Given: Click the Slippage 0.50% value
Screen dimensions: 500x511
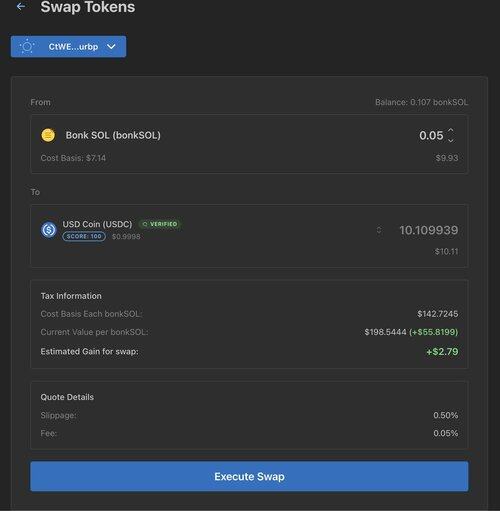Looking at the screenshot, I should click(x=446, y=415).
